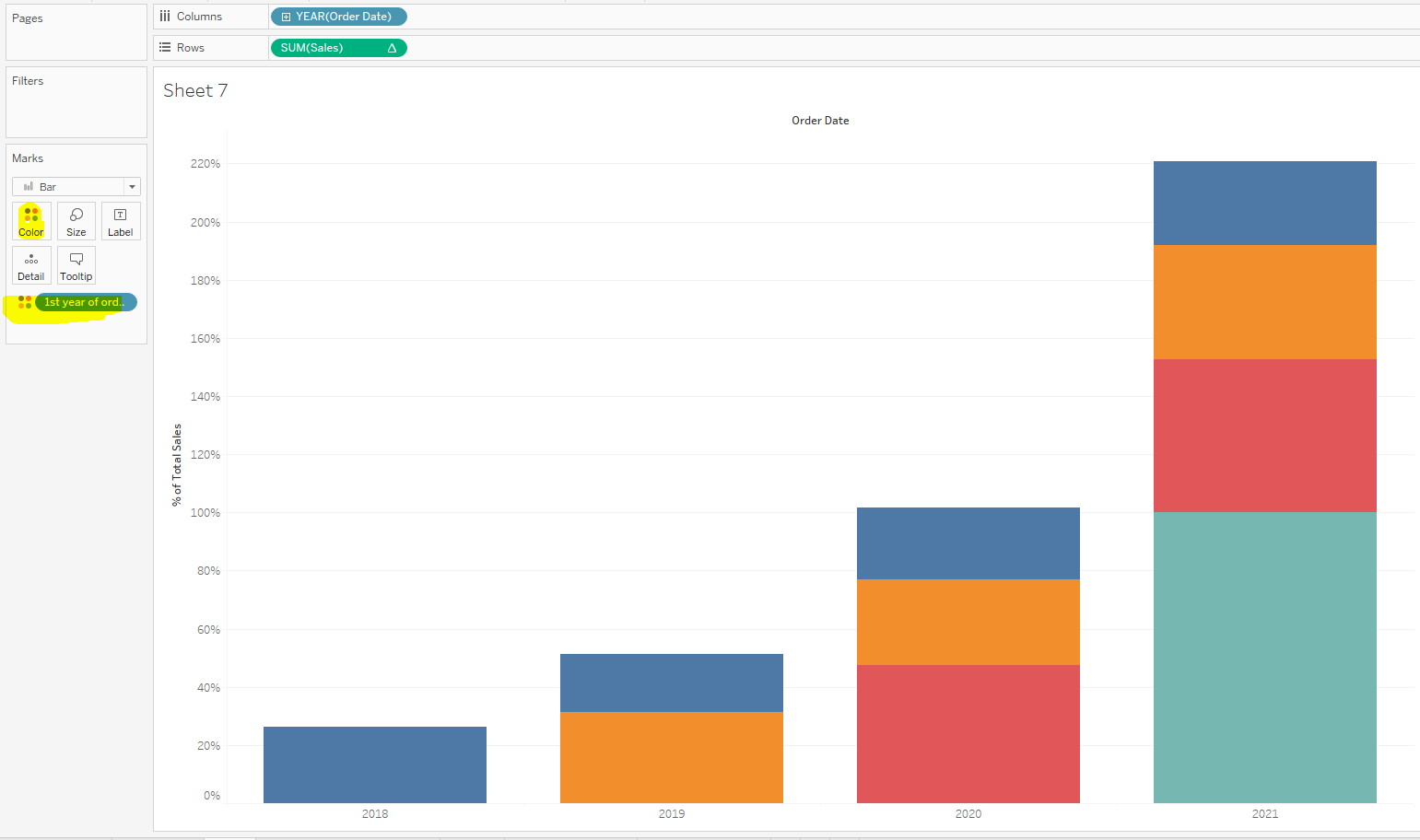Screen dimensions: 1420x840
Task: Click the 40% axis tick label
Action: (x=208, y=688)
